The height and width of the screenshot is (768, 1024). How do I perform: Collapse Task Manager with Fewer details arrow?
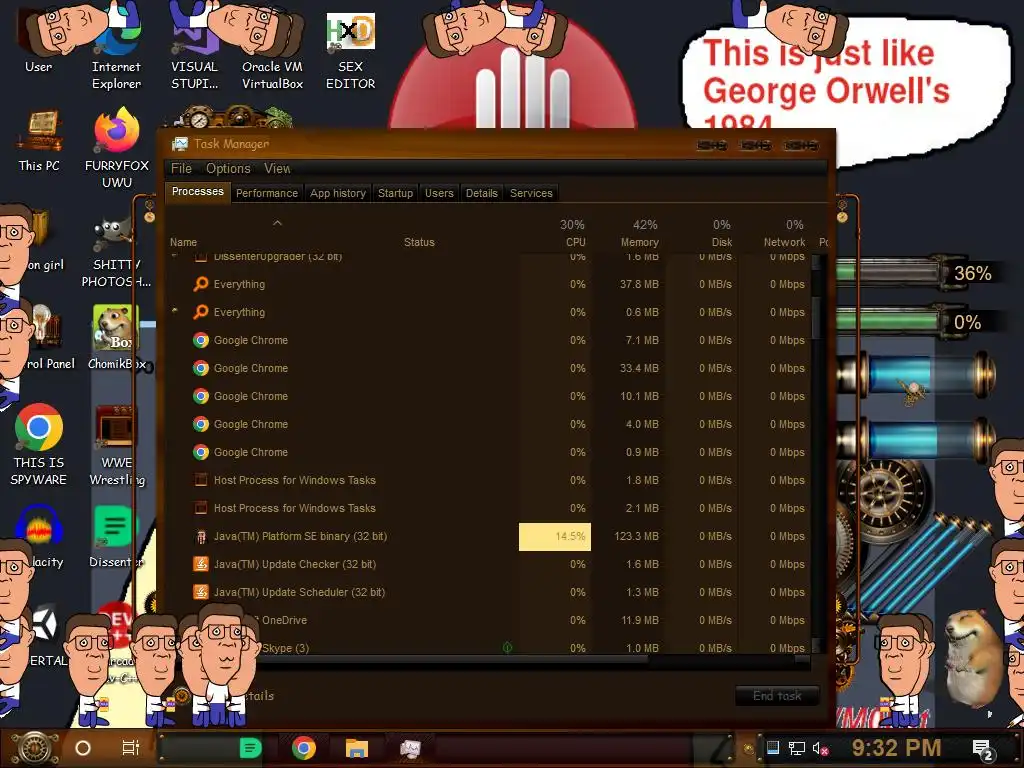pos(182,696)
